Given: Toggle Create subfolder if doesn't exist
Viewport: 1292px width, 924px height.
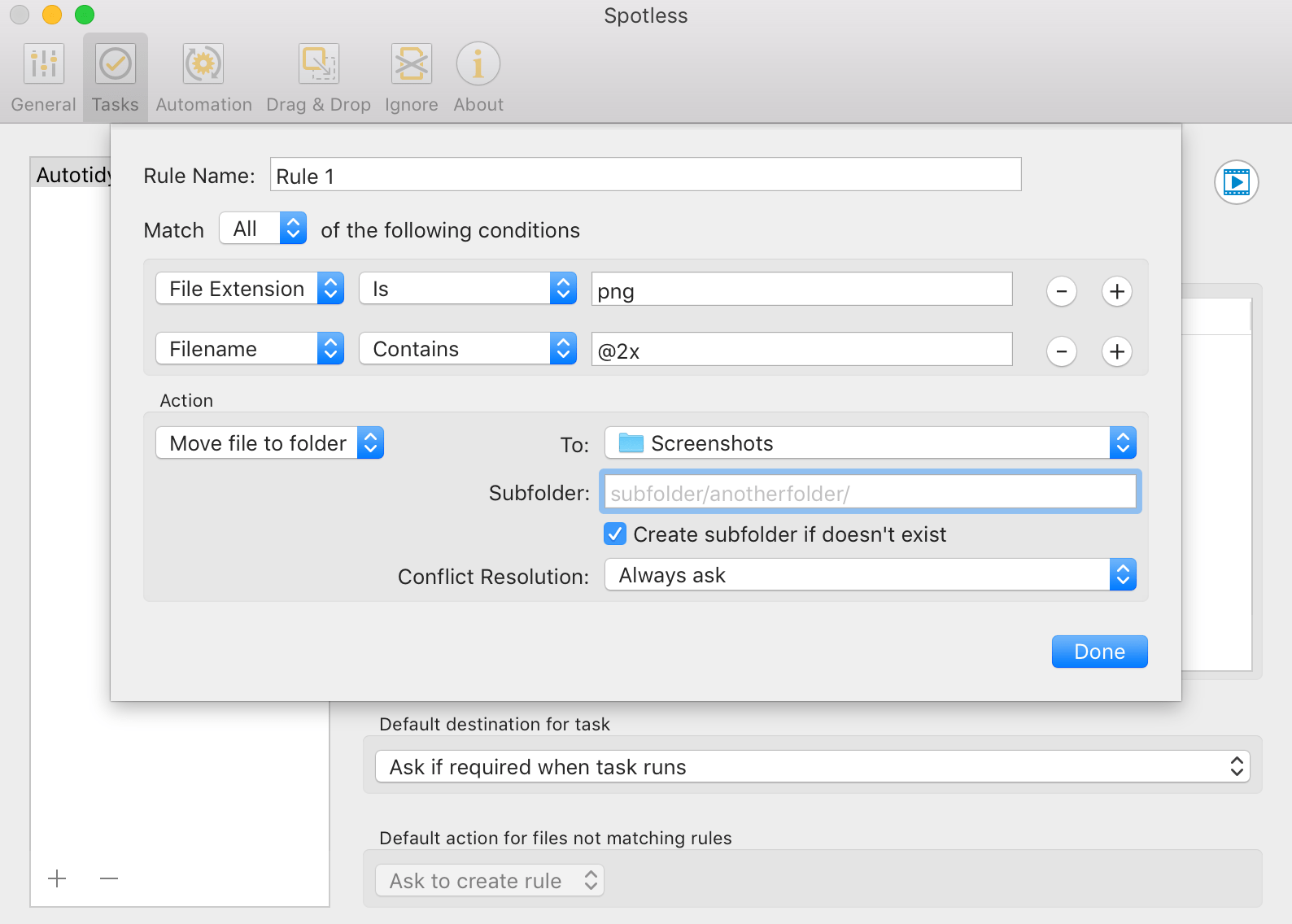Looking at the screenshot, I should point(615,534).
